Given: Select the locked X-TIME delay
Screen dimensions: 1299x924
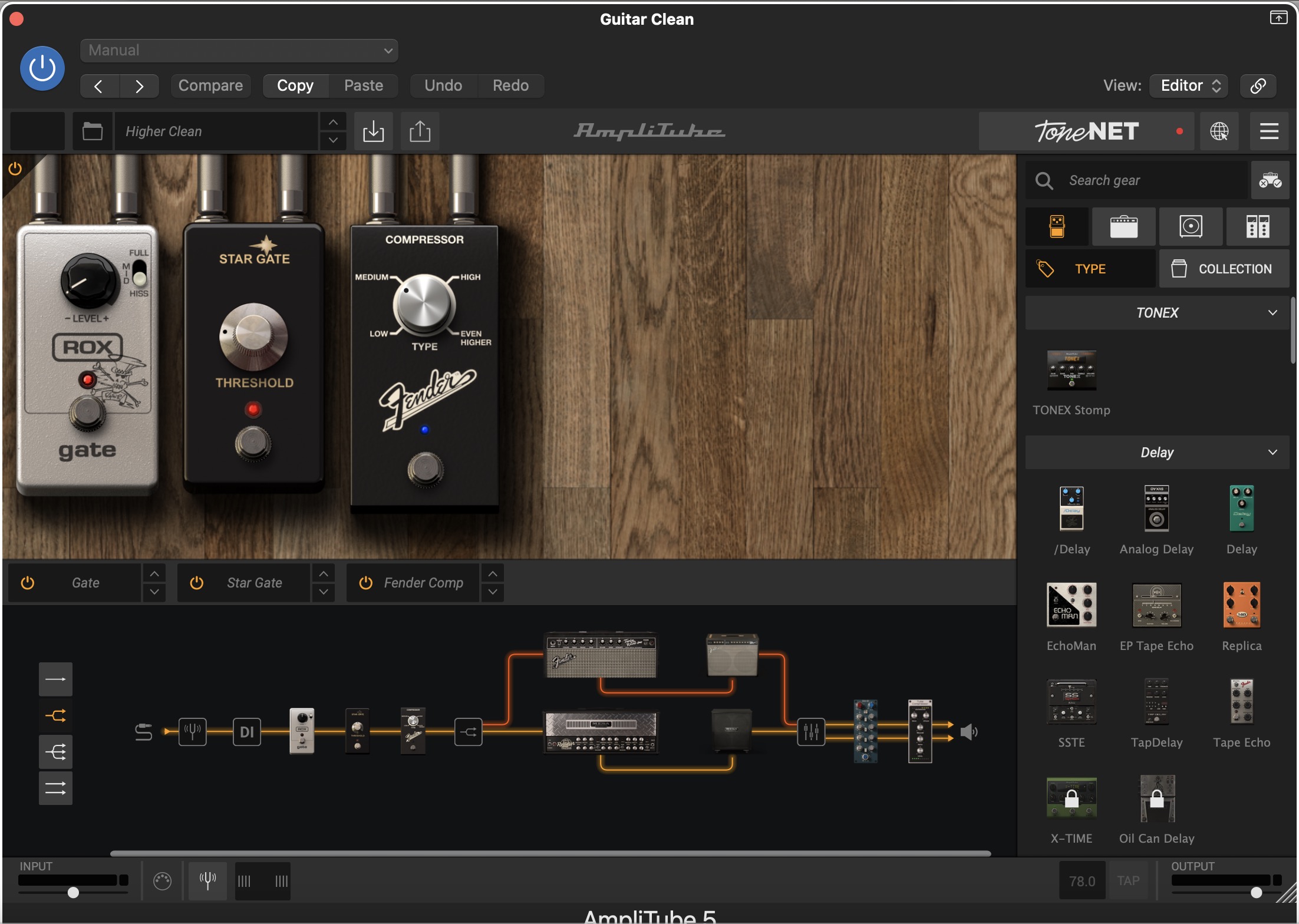Looking at the screenshot, I should point(1071,798).
